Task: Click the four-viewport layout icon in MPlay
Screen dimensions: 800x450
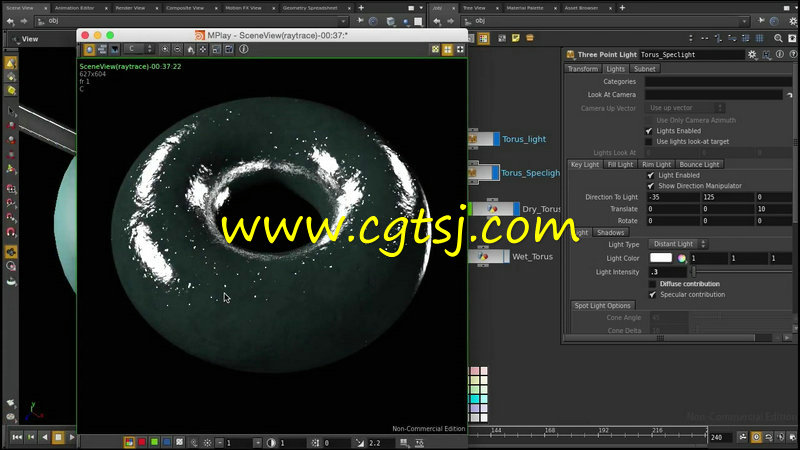Action: [447, 49]
